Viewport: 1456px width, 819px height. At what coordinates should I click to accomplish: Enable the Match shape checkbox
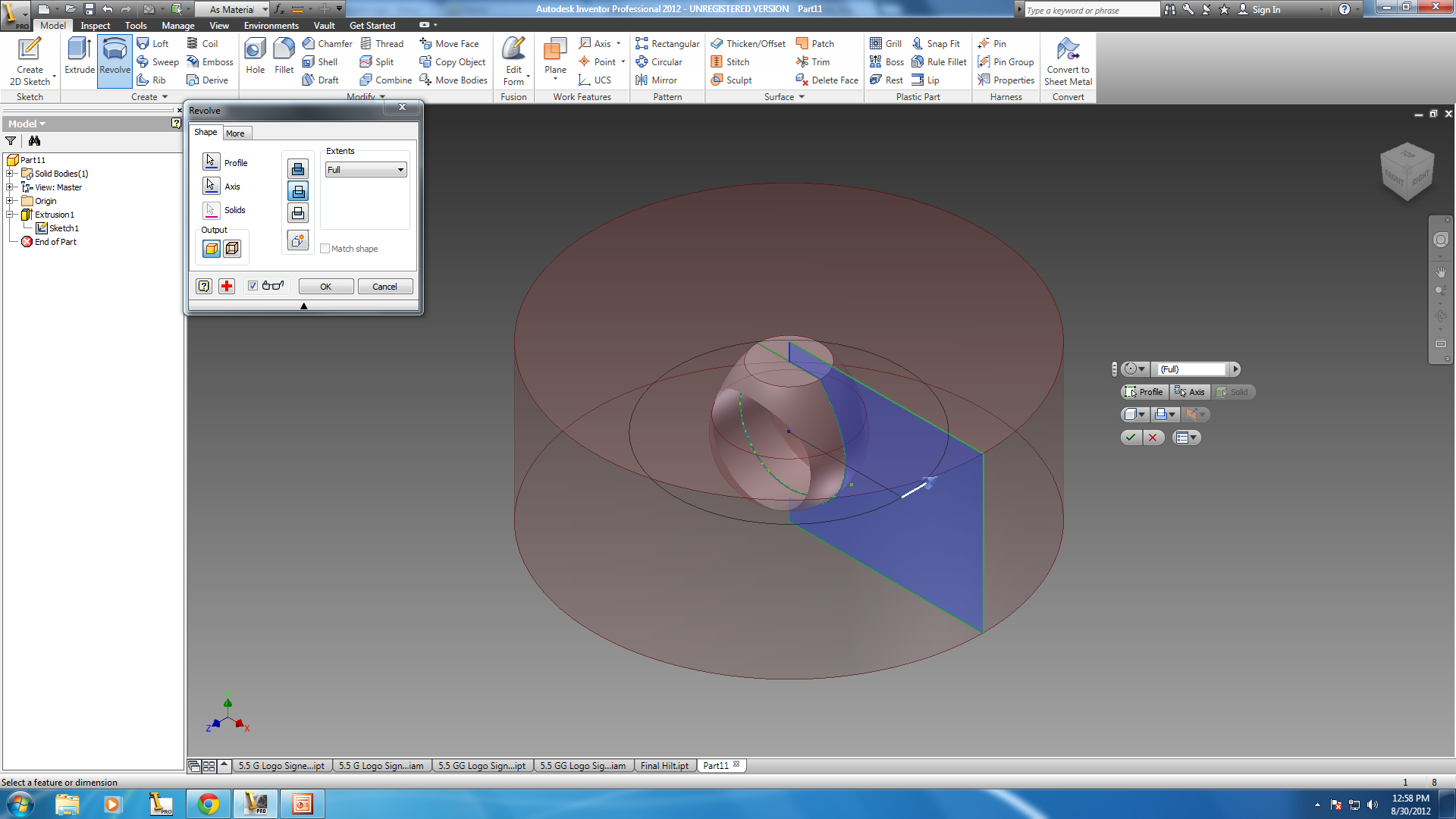click(x=325, y=249)
